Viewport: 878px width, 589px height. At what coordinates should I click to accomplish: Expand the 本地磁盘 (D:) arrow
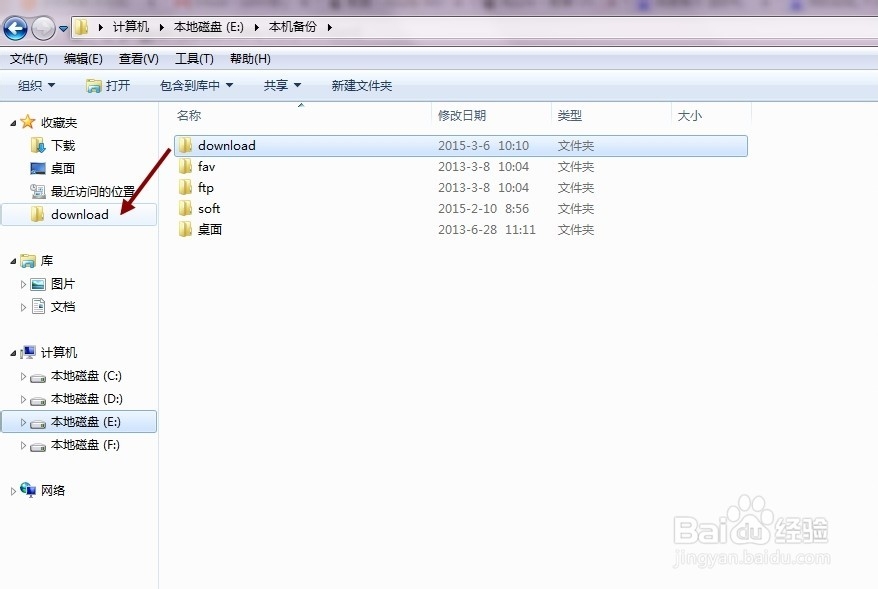(23, 399)
